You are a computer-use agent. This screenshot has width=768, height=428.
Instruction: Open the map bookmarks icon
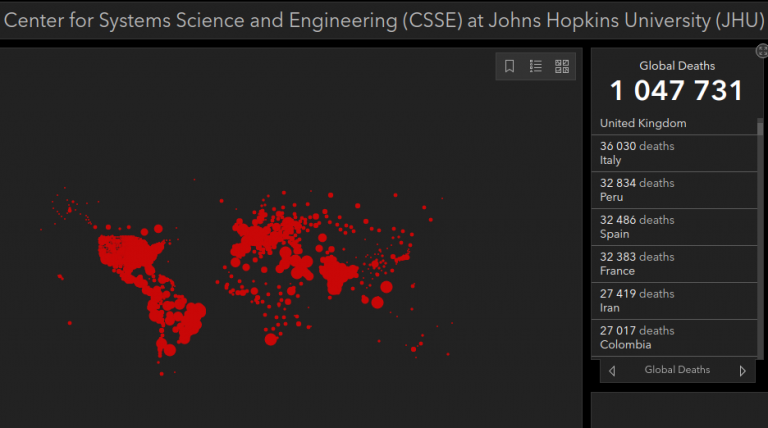[x=509, y=66]
